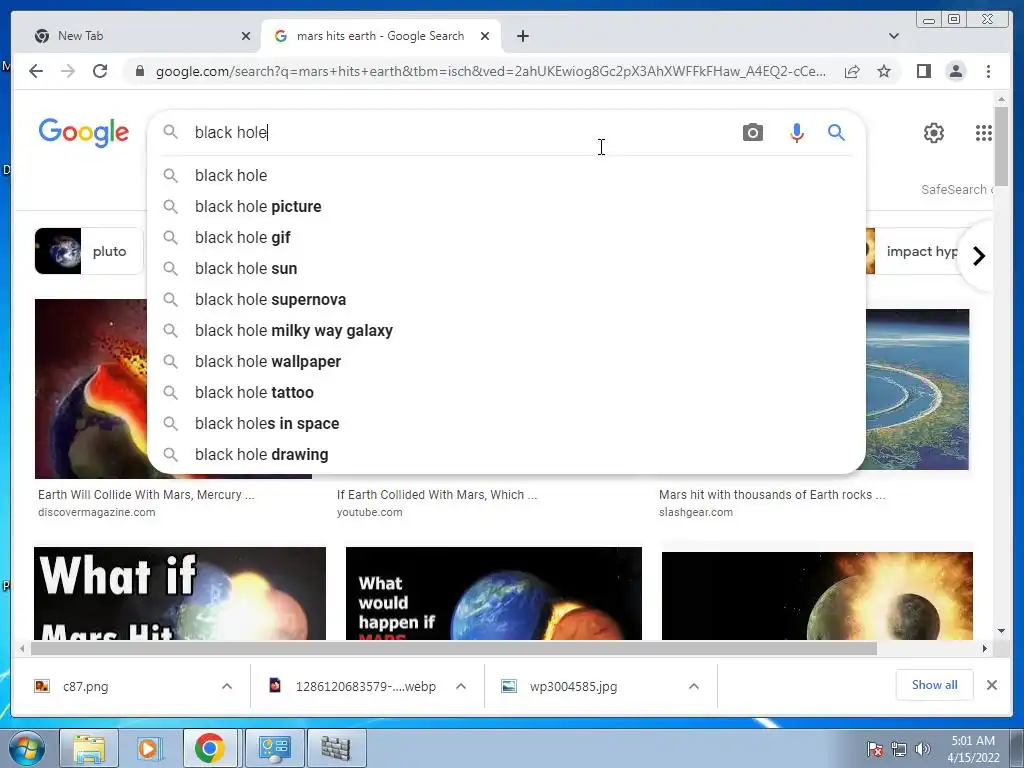Click the forward navigation arrow
The width and height of the screenshot is (1024, 768).
tap(68, 71)
